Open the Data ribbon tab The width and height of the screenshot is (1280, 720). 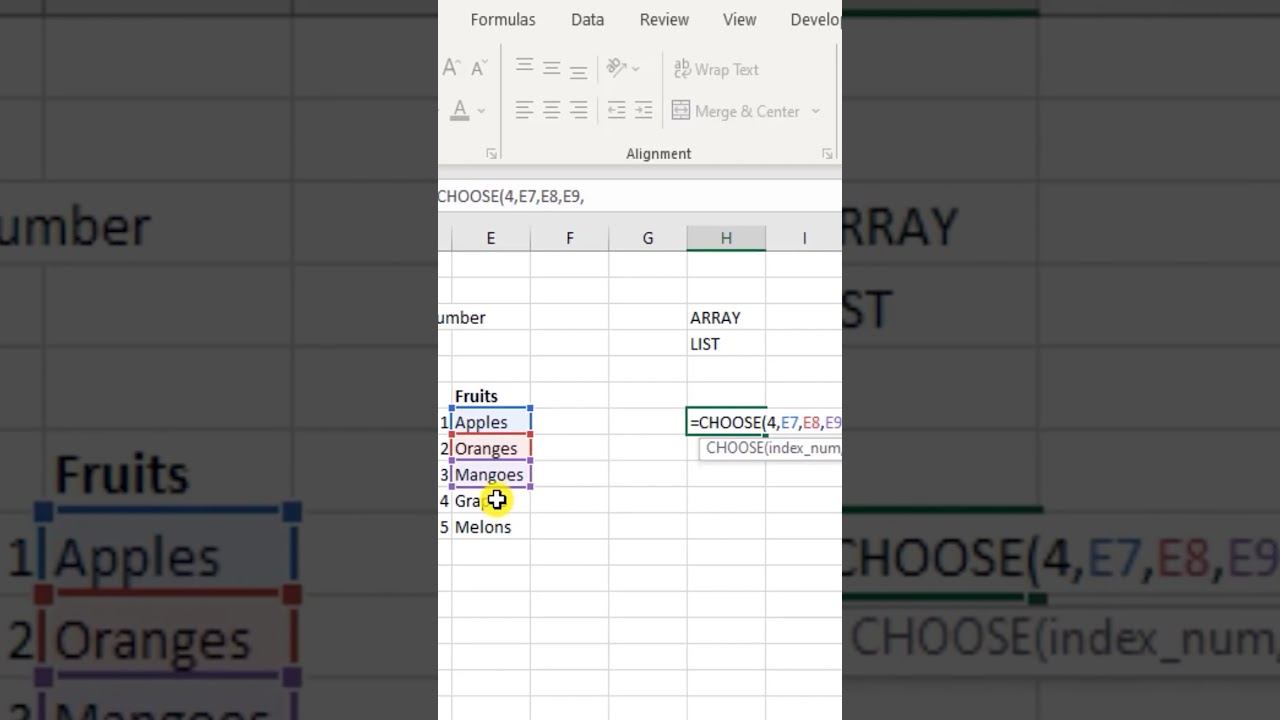pyautogui.click(x=587, y=20)
